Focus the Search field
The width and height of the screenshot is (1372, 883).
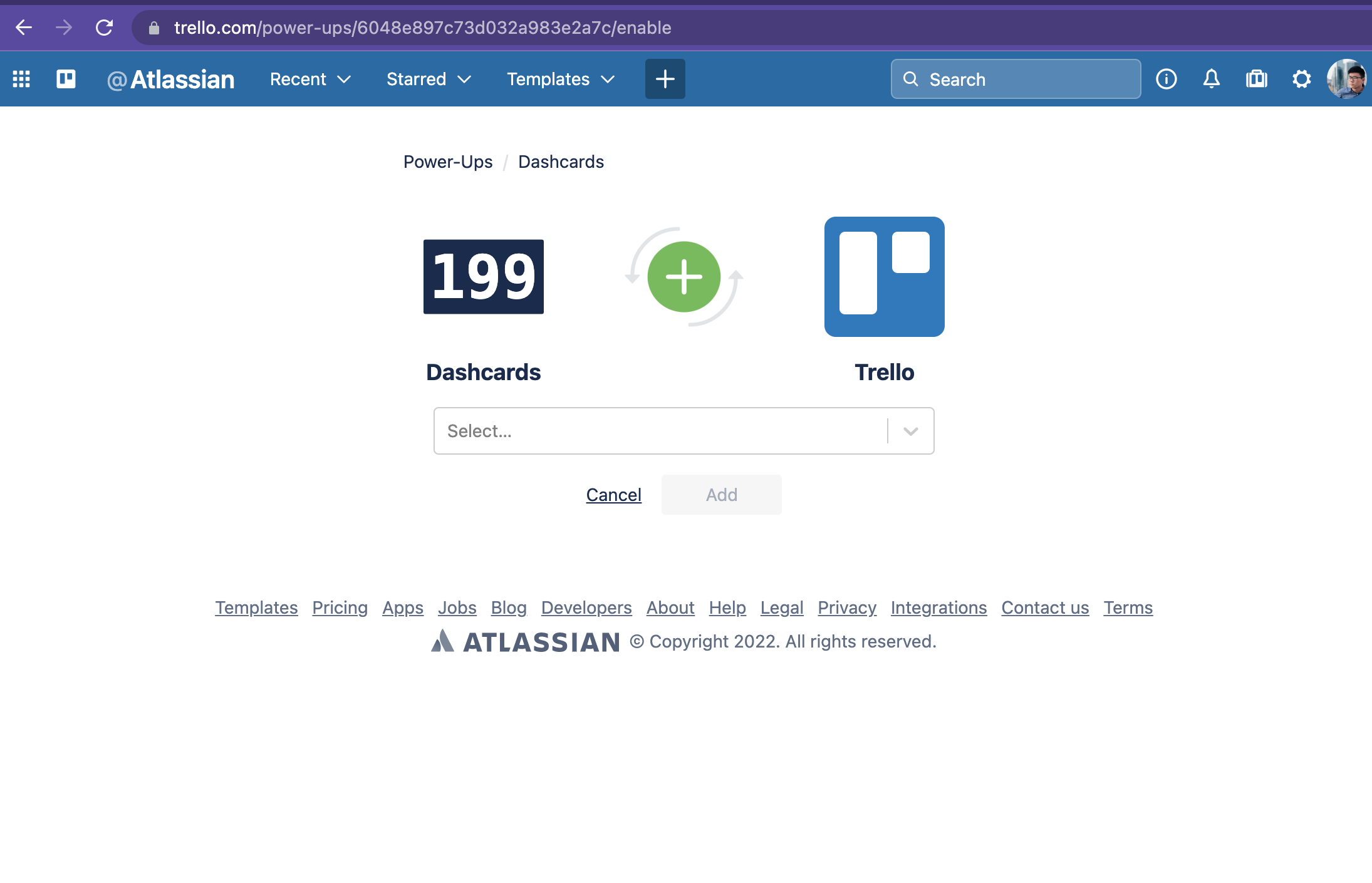1016,79
